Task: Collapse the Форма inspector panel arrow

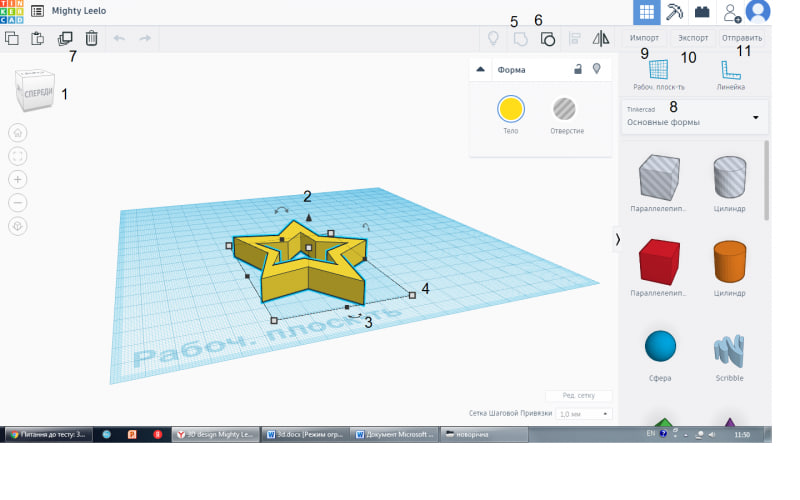Action: coord(480,70)
